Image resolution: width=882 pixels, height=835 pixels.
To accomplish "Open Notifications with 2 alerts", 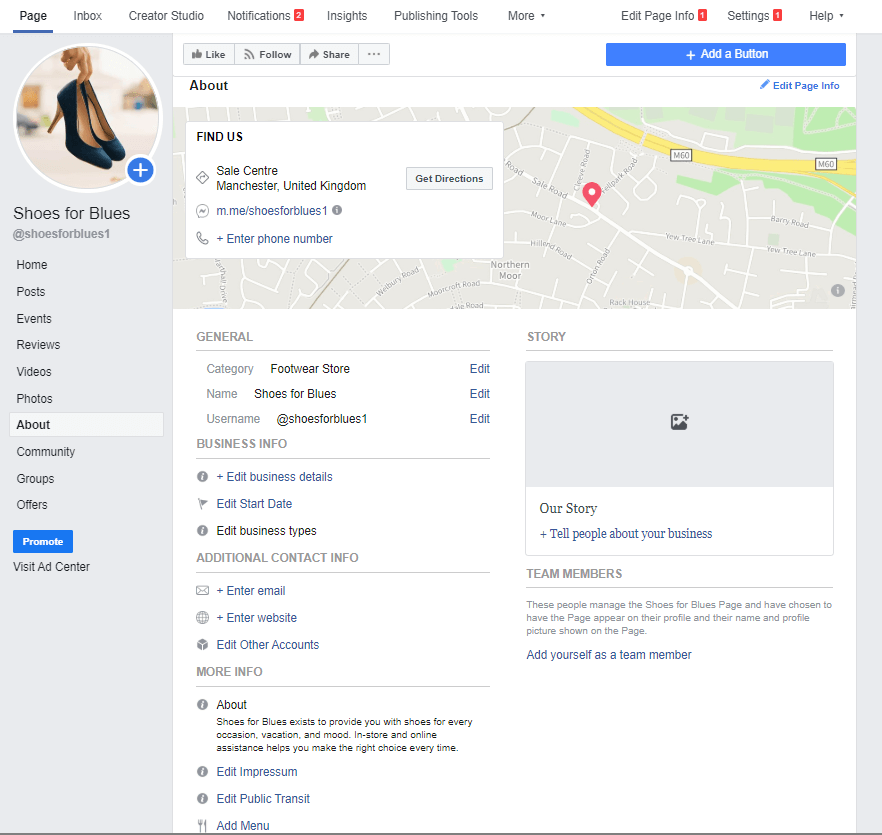I will click(265, 16).
